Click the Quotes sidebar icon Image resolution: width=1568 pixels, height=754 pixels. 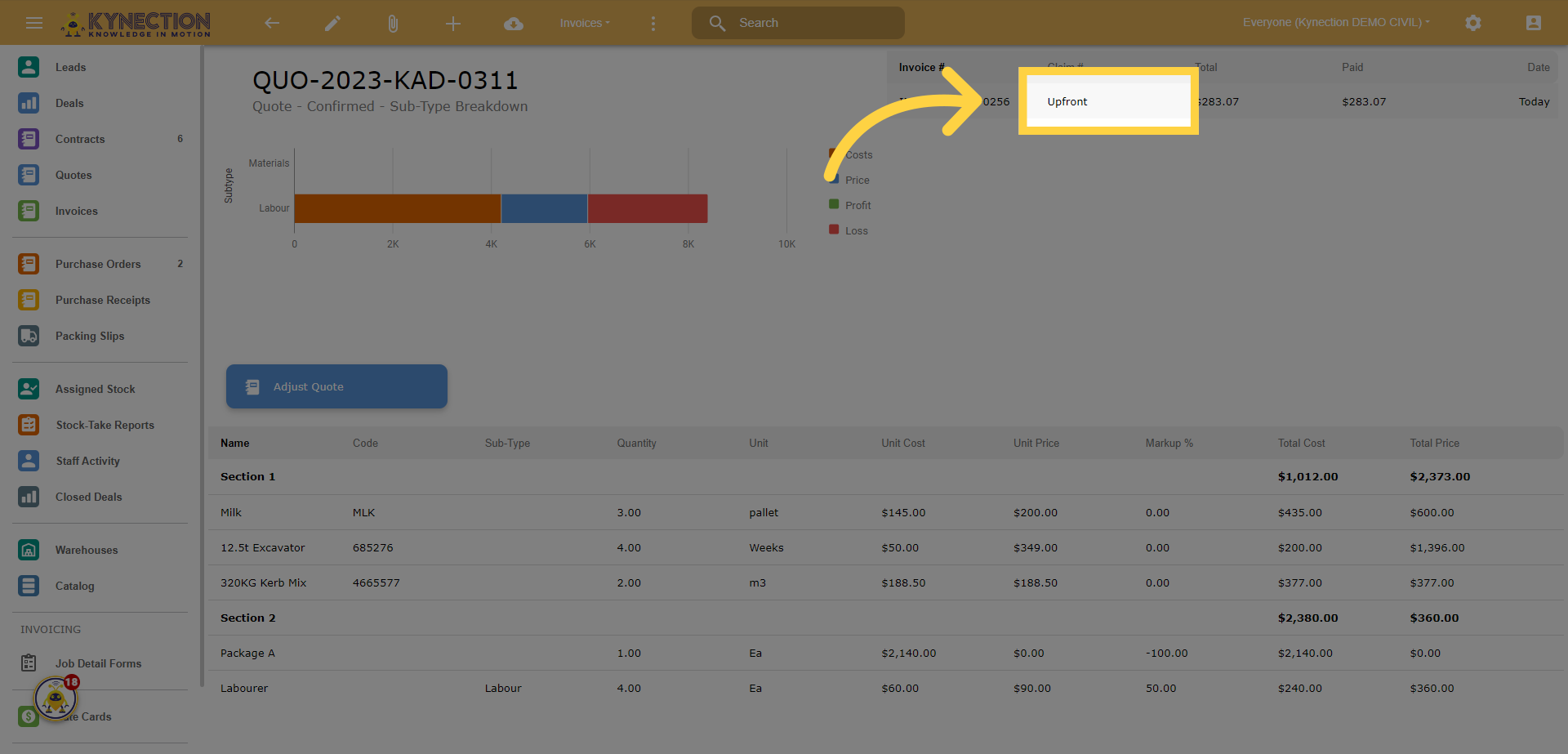point(29,175)
